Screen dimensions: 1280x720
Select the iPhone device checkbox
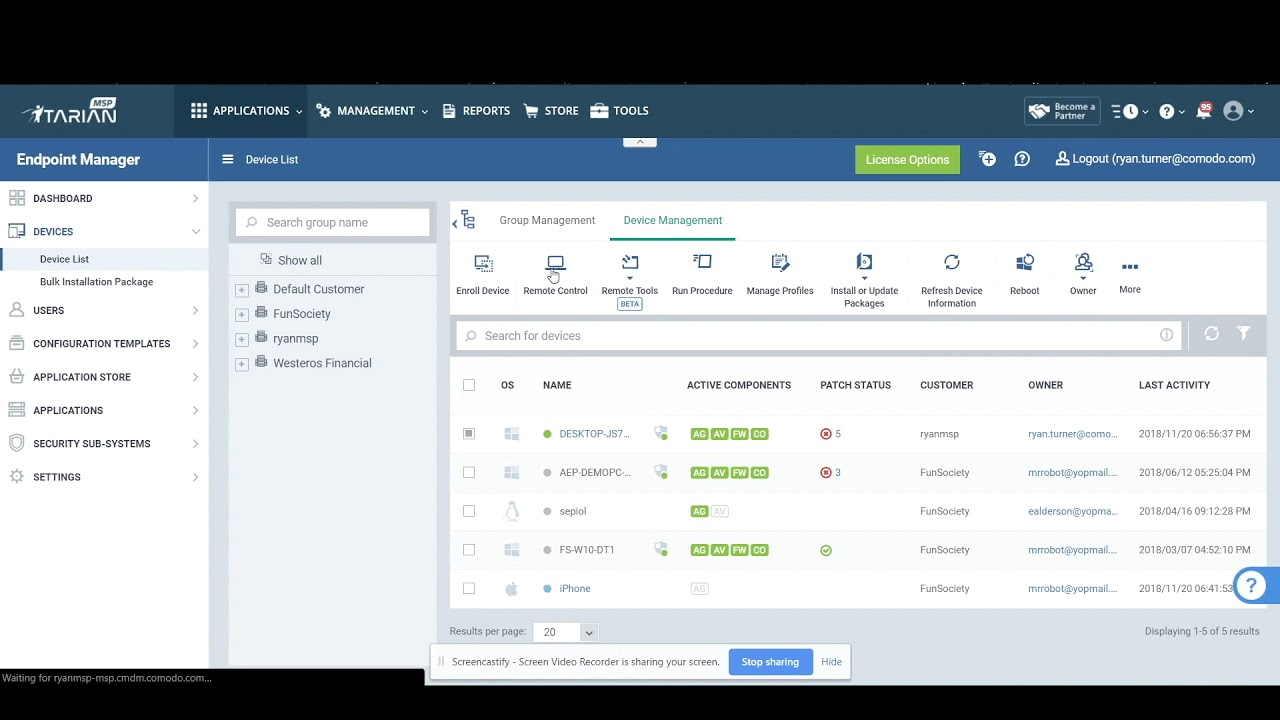(x=469, y=588)
